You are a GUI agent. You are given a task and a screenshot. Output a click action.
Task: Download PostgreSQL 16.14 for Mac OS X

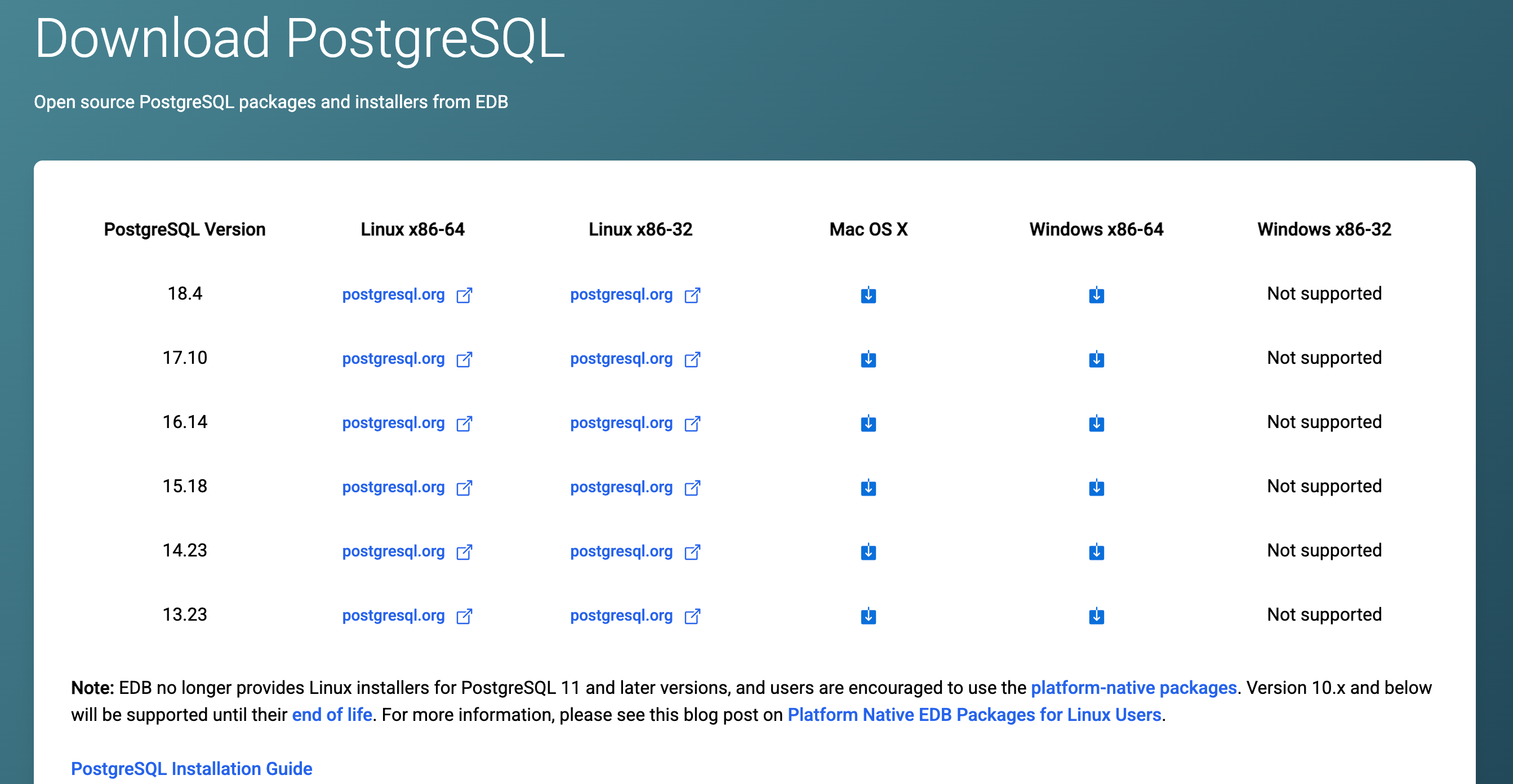[x=868, y=423]
